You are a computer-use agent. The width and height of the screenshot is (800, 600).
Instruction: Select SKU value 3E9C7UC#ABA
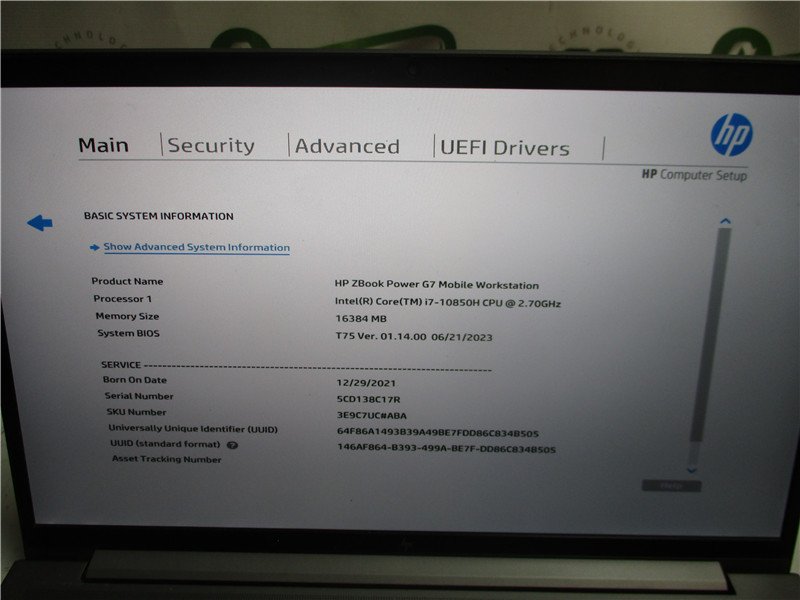[372, 415]
